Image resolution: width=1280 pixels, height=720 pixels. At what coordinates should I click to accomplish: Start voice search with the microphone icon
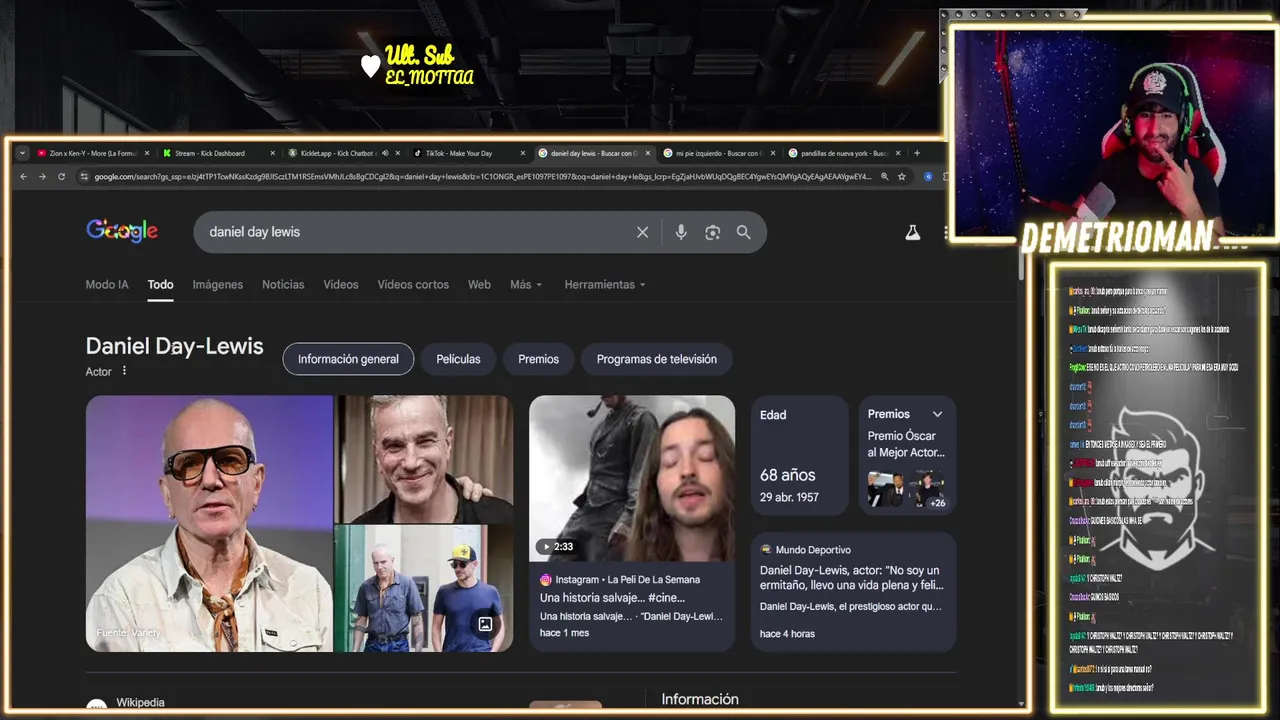(x=681, y=232)
